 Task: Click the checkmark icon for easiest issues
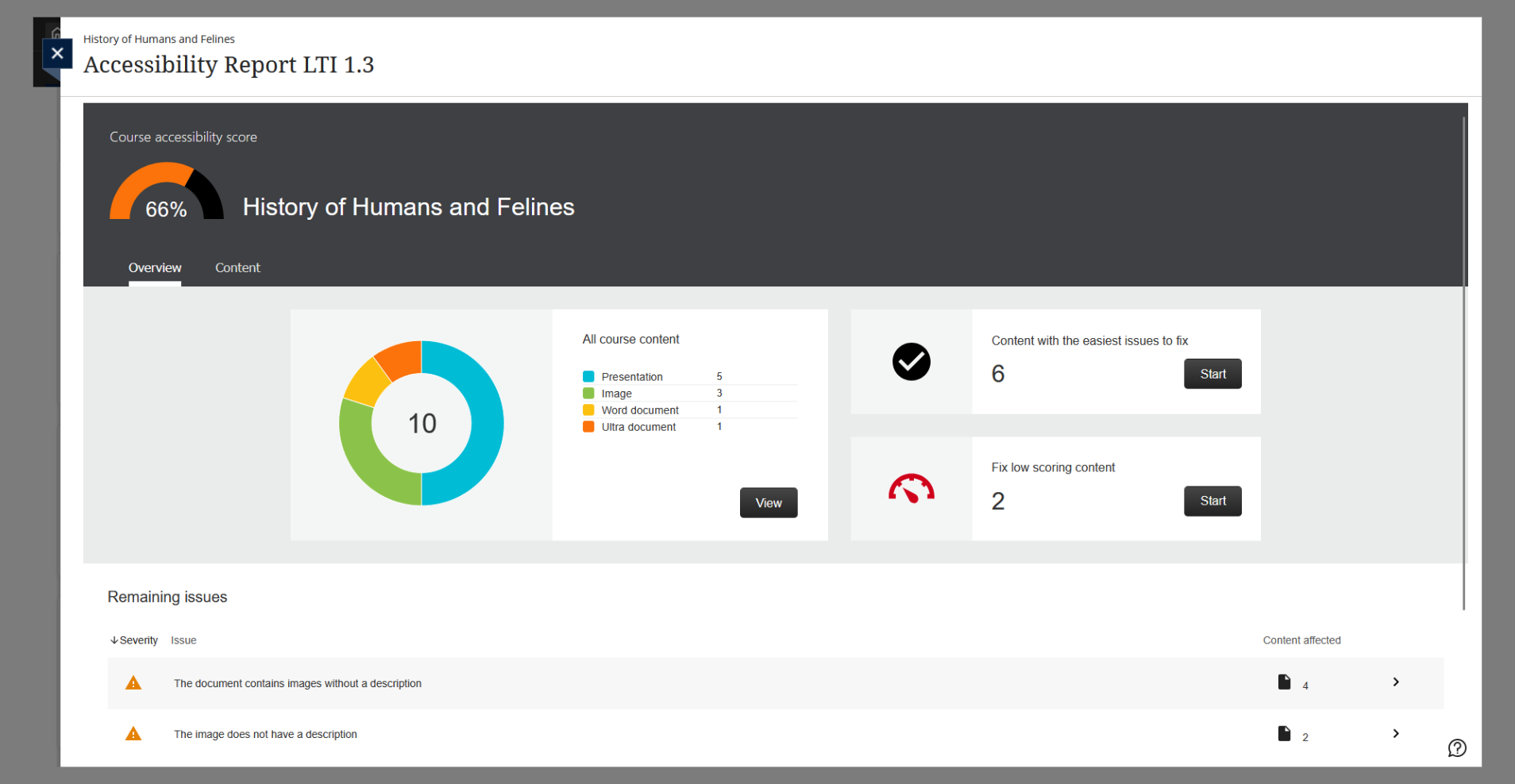[911, 362]
